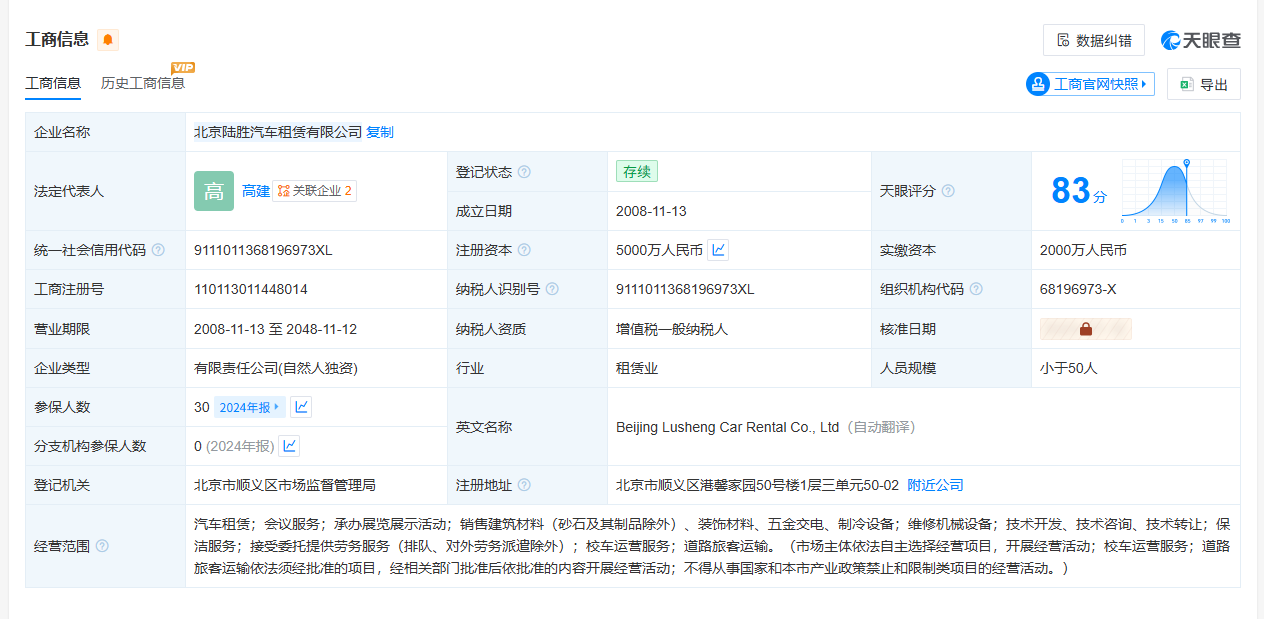Switch to 历史工商信息 tab
This screenshot has height=619, width=1264.
coord(143,83)
